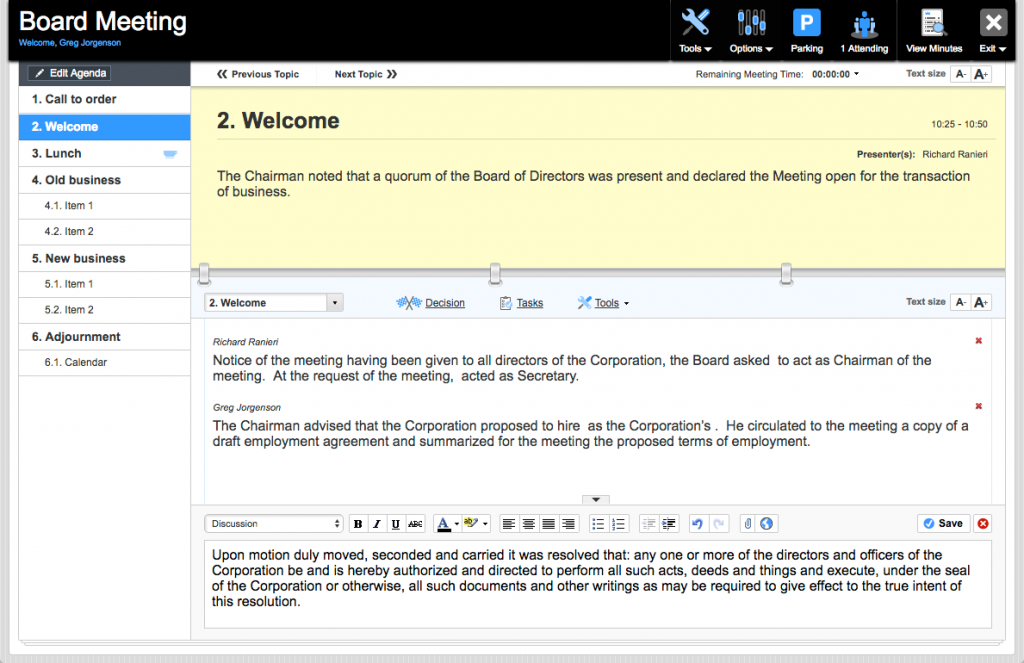The height and width of the screenshot is (663, 1024).
Task: Open the Tasks link
Action: coord(522,303)
